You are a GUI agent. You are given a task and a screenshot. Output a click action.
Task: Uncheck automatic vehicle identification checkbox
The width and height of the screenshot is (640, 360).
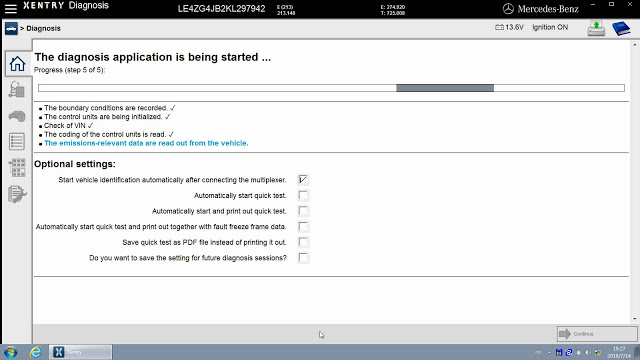point(303,180)
